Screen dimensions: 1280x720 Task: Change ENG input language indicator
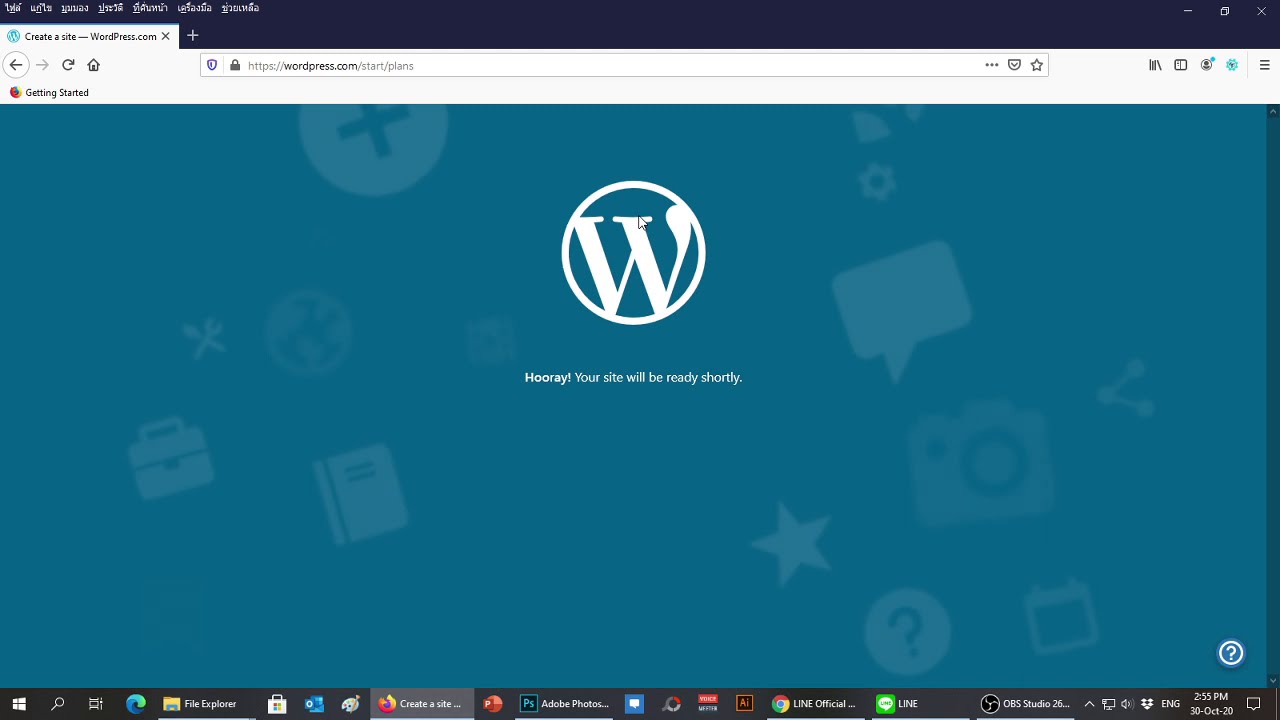coord(1170,704)
